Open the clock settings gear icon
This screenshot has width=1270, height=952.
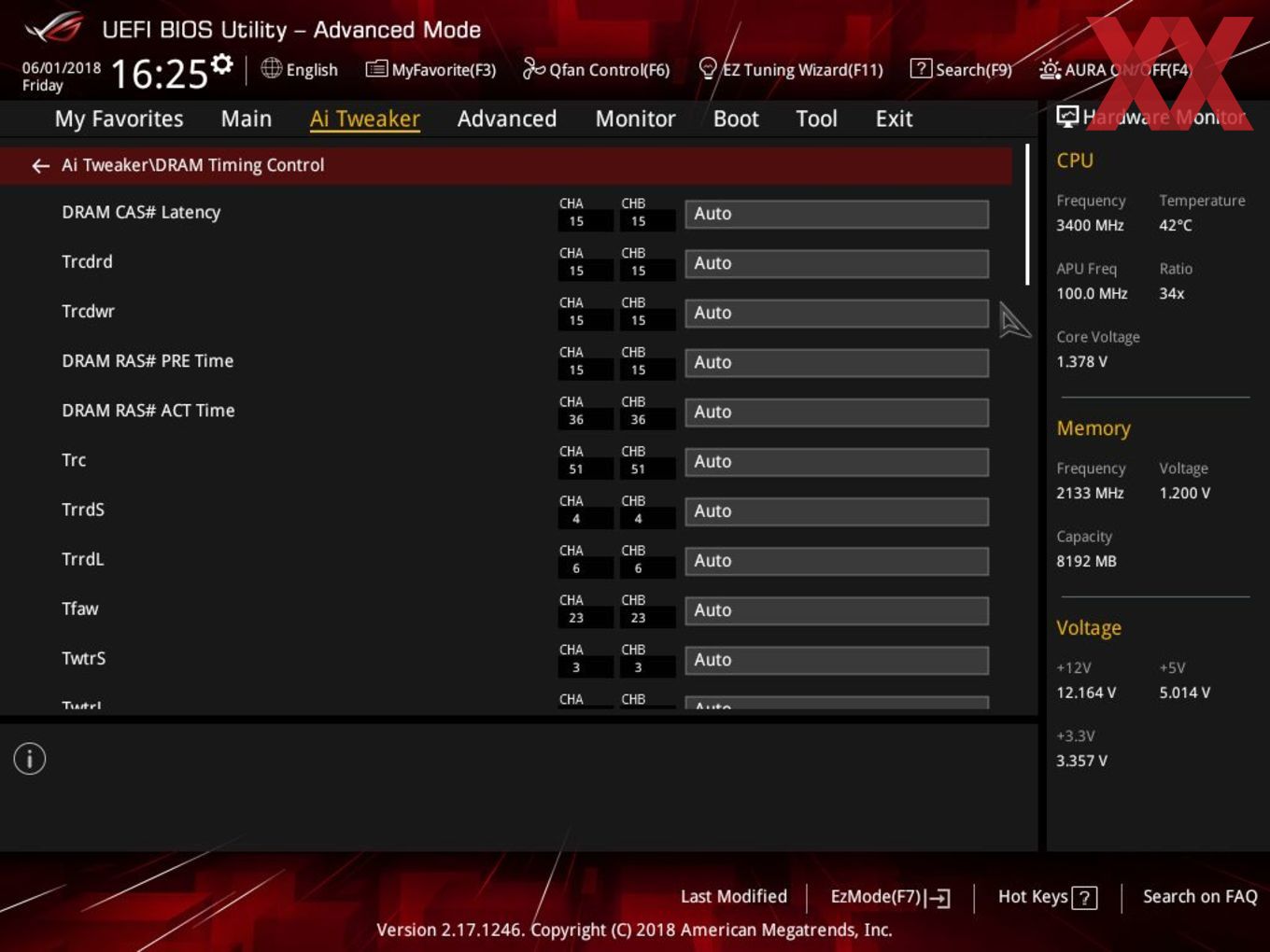[x=221, y=63]
